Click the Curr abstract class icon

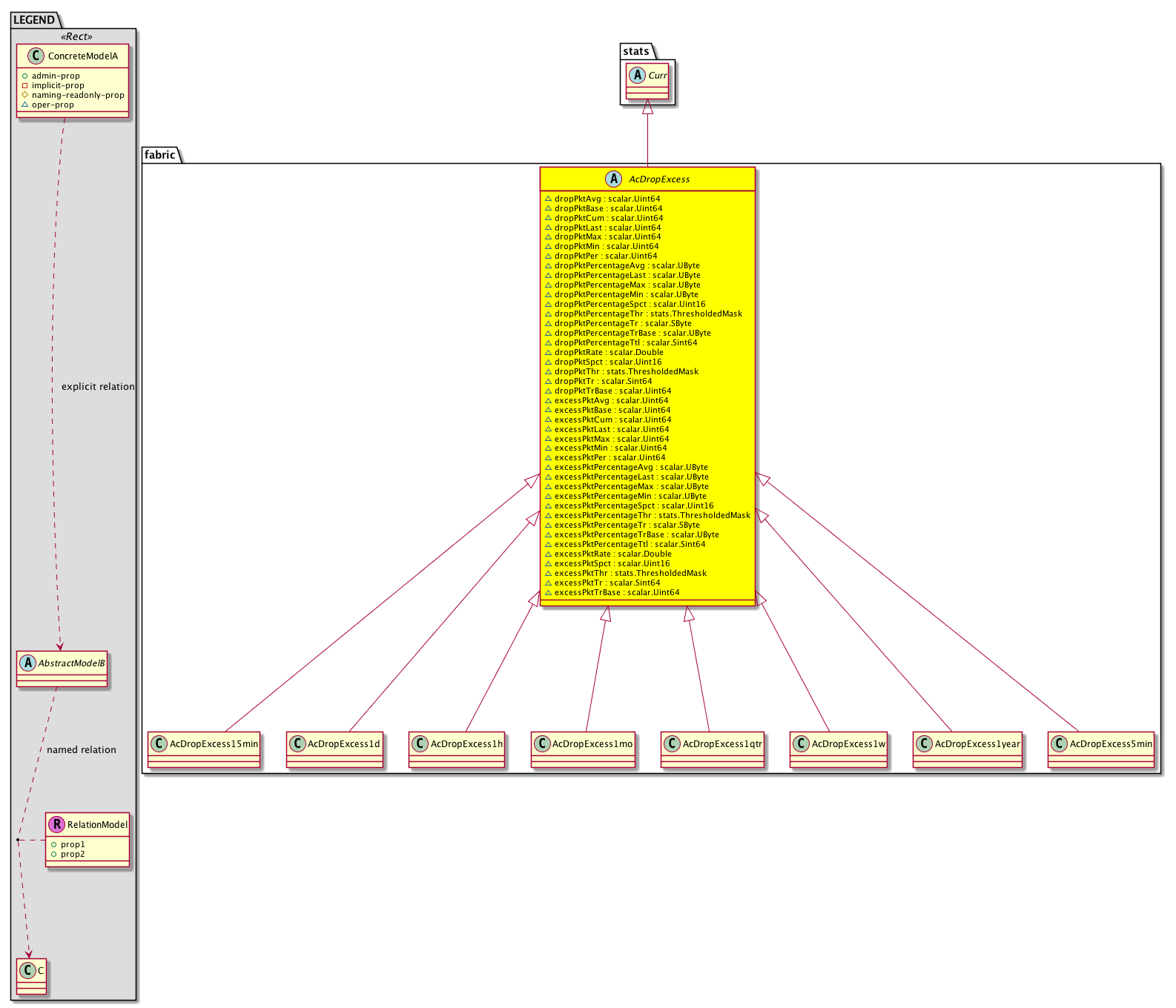pos(637,75)
